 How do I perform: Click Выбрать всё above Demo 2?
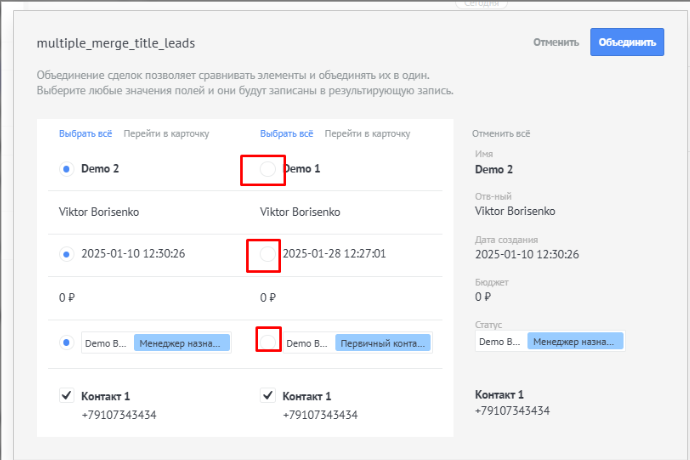click(x=84, y=134)
